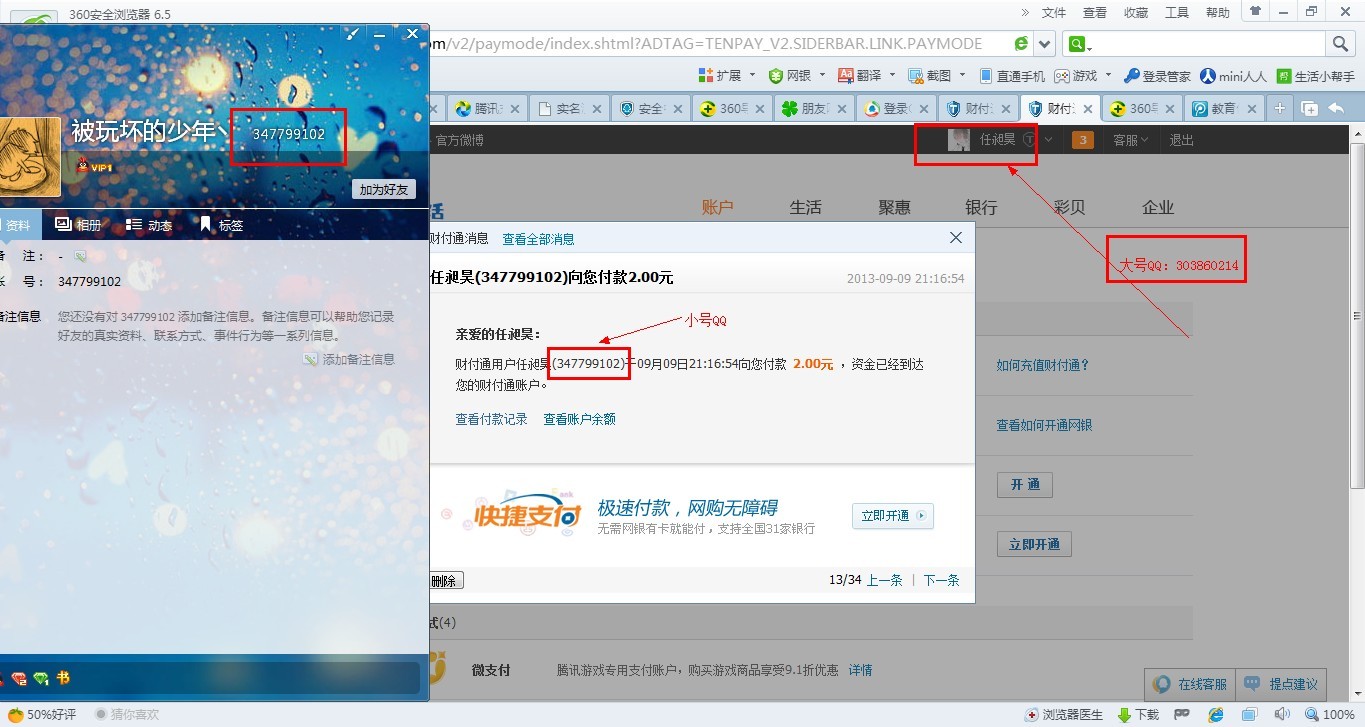Click the browser search input field
Screen dimensions: 1365x727
(x=1210, y=44)
